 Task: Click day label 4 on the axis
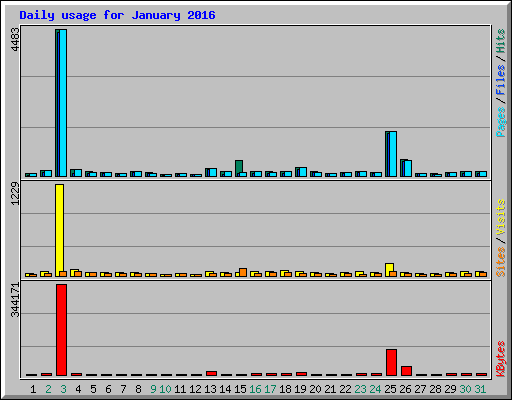(78, 389)
